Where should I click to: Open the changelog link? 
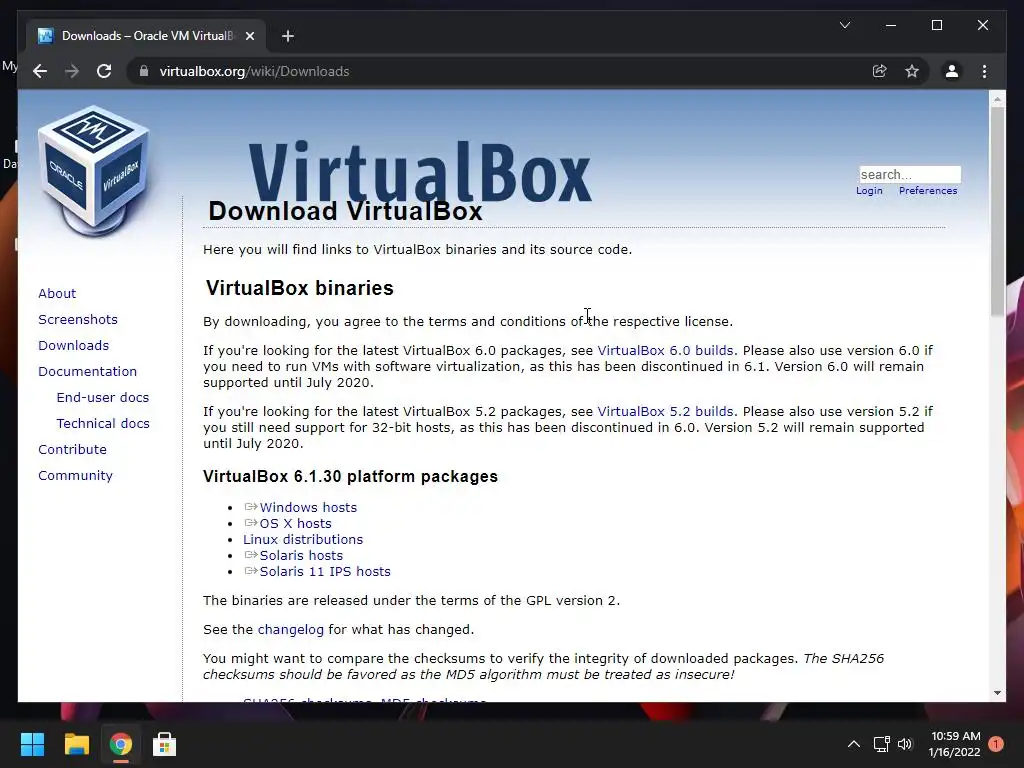tap(291, 630)
